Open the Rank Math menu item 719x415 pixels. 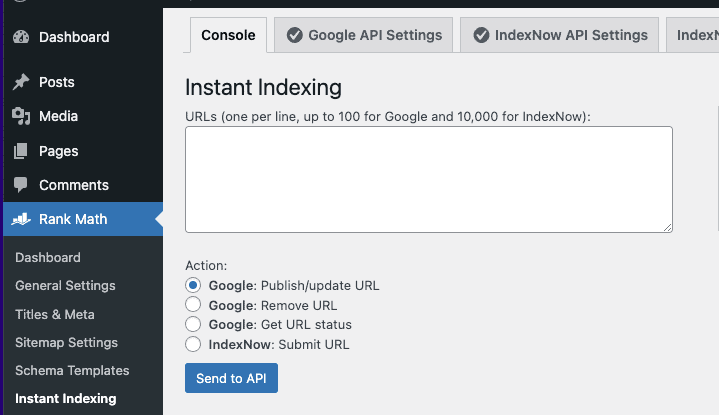[83, 219]
